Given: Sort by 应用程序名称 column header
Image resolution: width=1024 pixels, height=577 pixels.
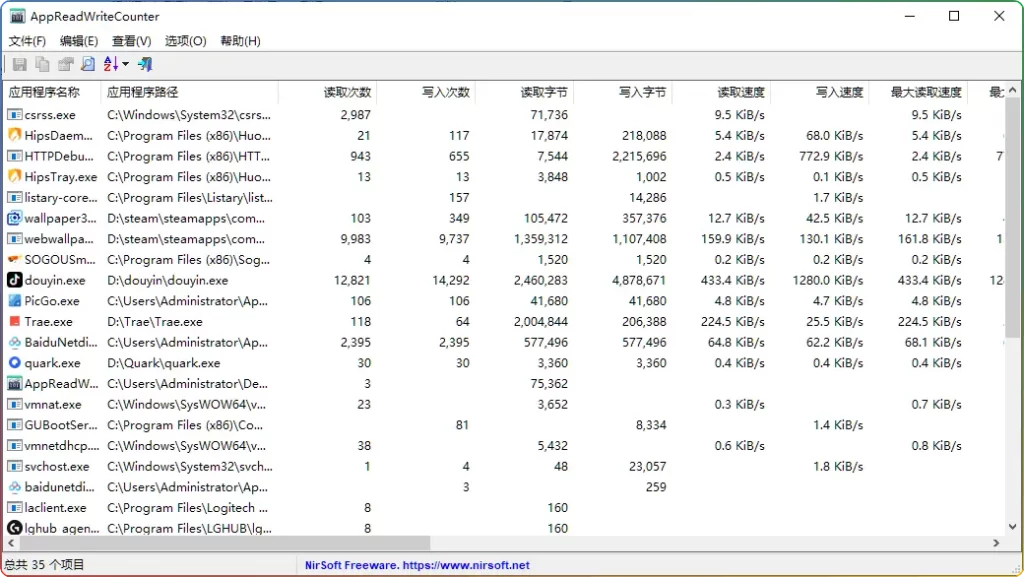Looking at the screenshot, I should click(x=52, y=92).
